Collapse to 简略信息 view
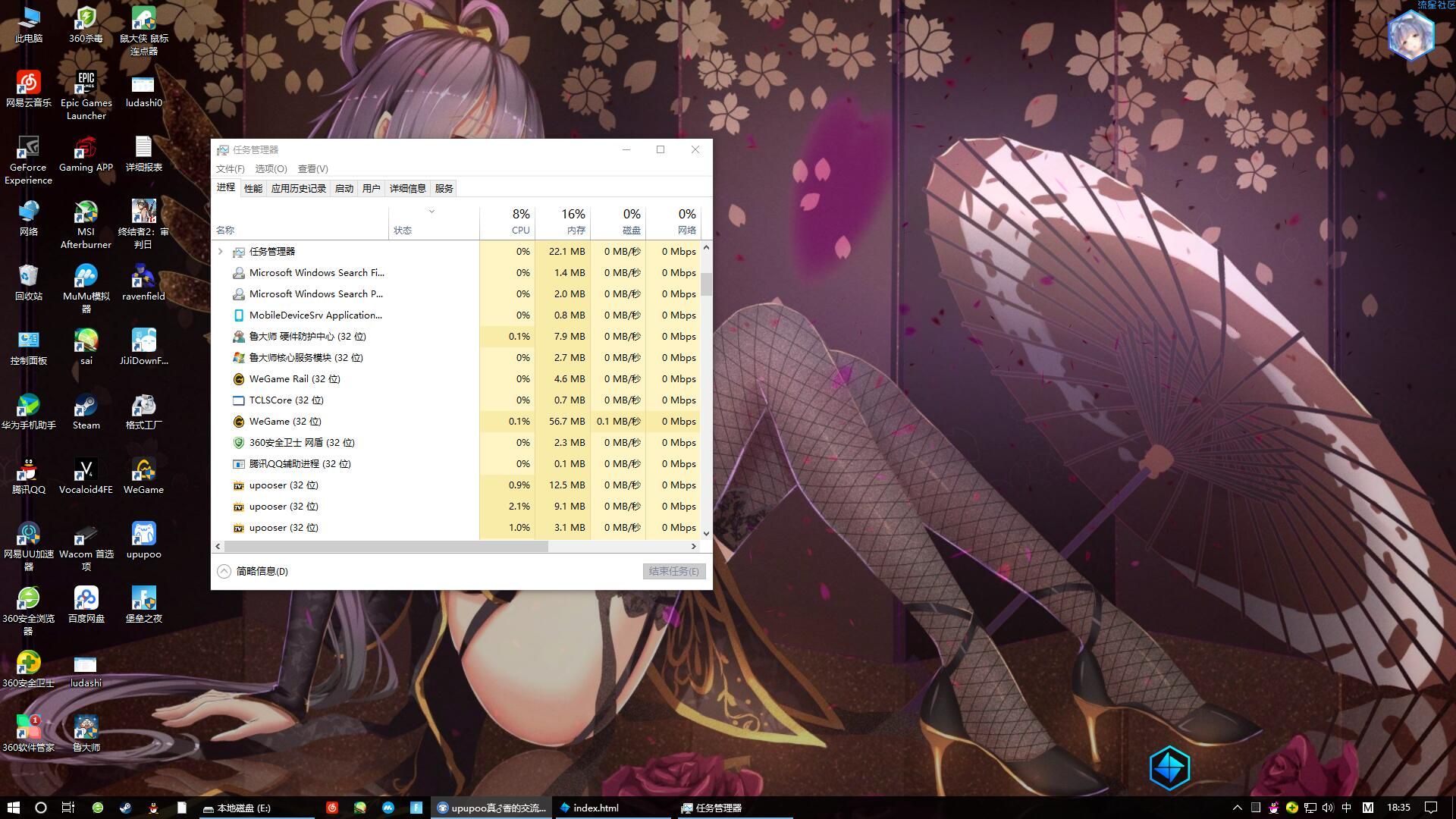Screen dimensions: 1456x819 253,571
